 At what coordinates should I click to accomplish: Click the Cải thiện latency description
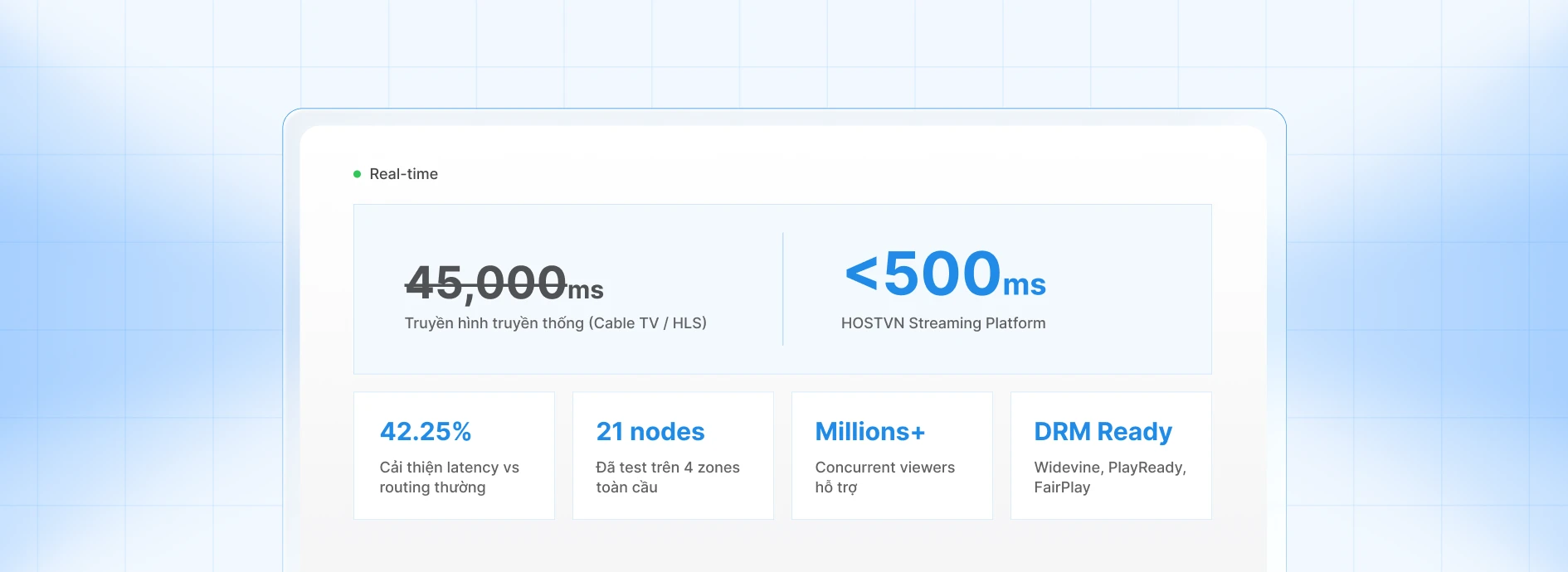click(x=450, y=477)
